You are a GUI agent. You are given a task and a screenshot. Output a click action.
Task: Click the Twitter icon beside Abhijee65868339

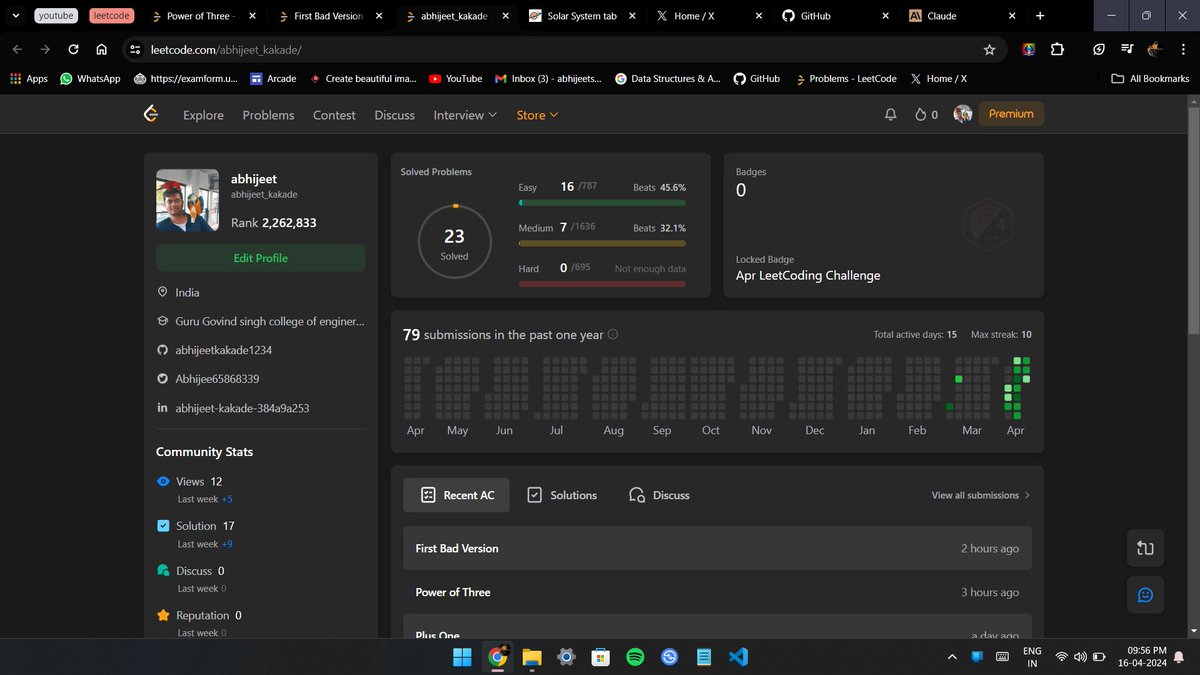(x=163, y=379)
